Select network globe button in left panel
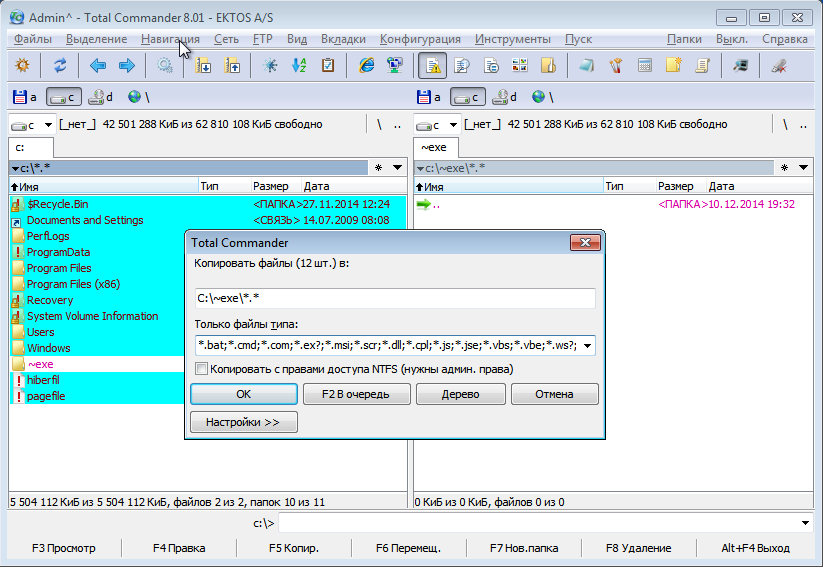823x567 pixels. pos(139,97)
